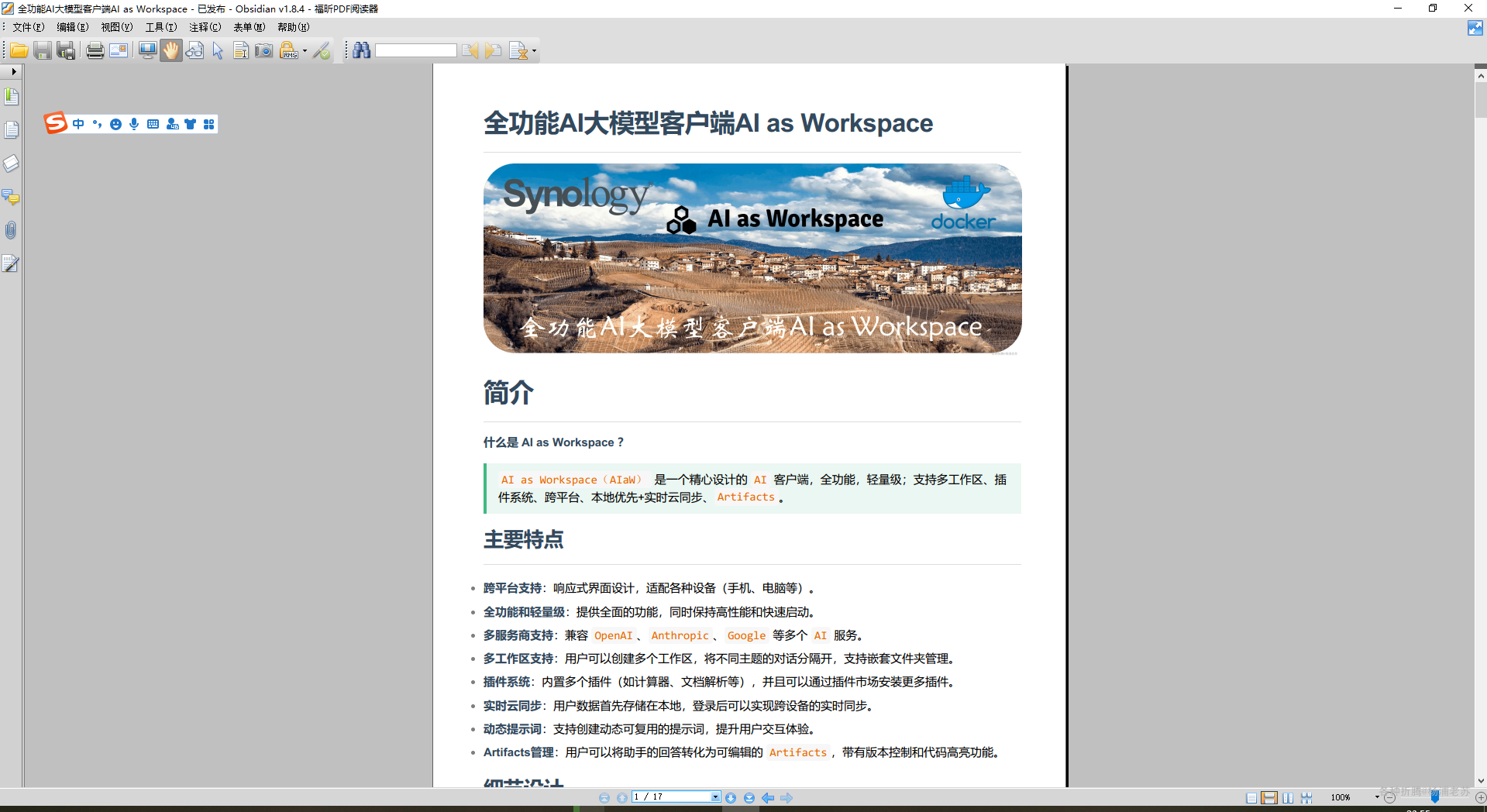Viewport: 1487px width, 812px height.
Task: Click the Print icon
Action: pos(95,51)
